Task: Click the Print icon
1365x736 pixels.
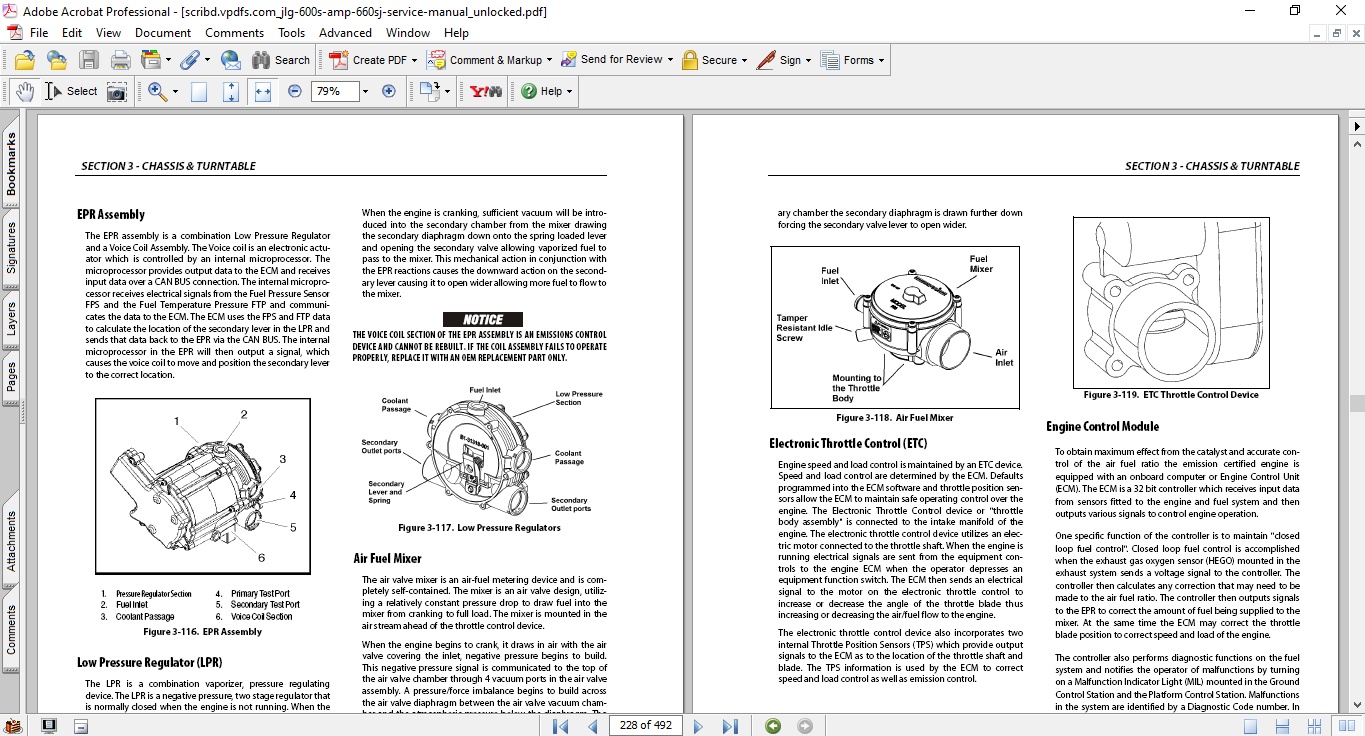Action: click(121, 60)
